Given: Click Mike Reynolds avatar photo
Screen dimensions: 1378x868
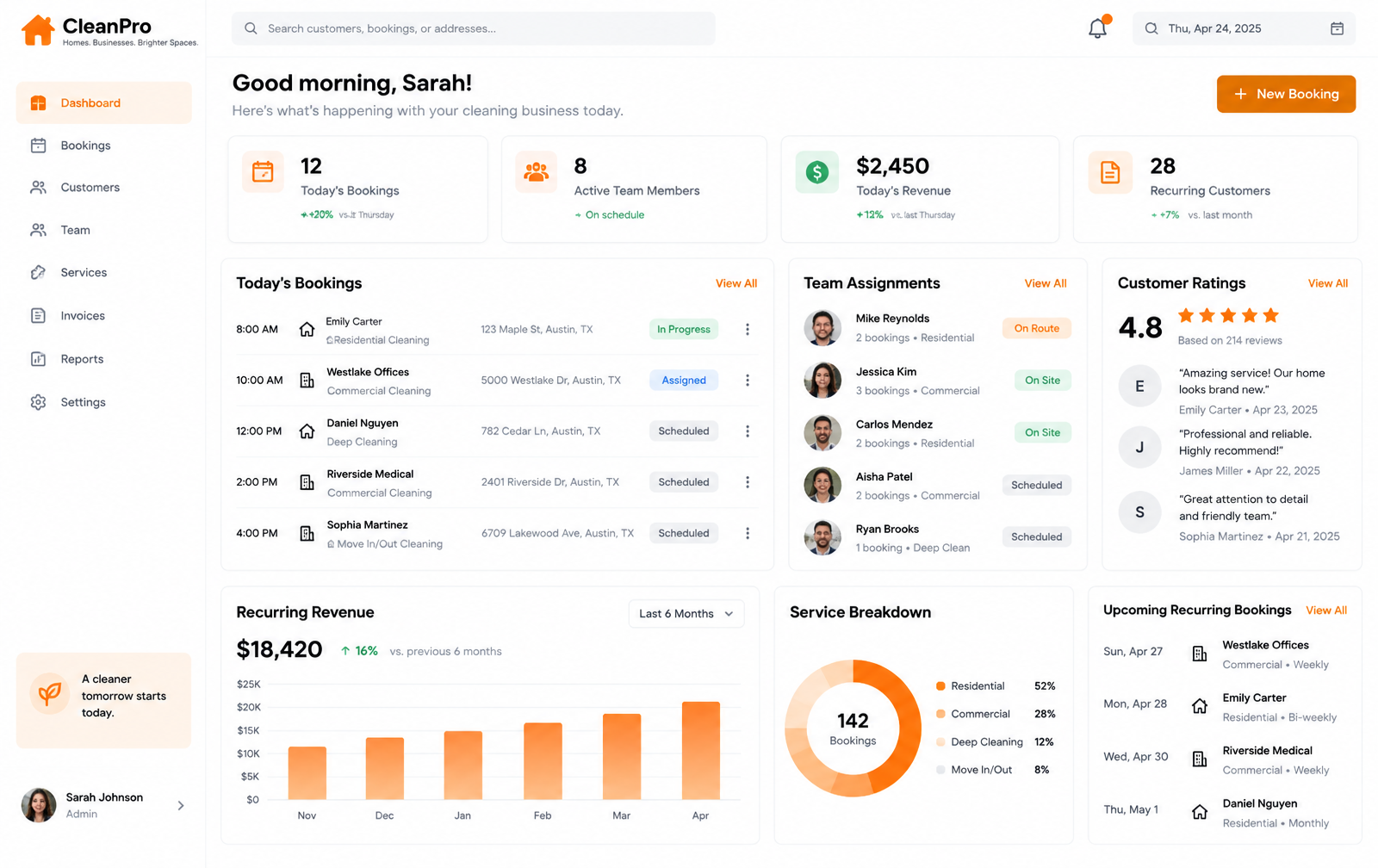Looking at the screenshot, I should [822, 328].
